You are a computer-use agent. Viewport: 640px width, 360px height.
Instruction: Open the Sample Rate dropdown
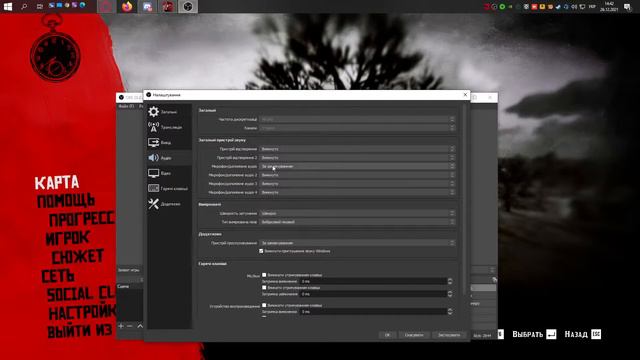click(357, 119)
